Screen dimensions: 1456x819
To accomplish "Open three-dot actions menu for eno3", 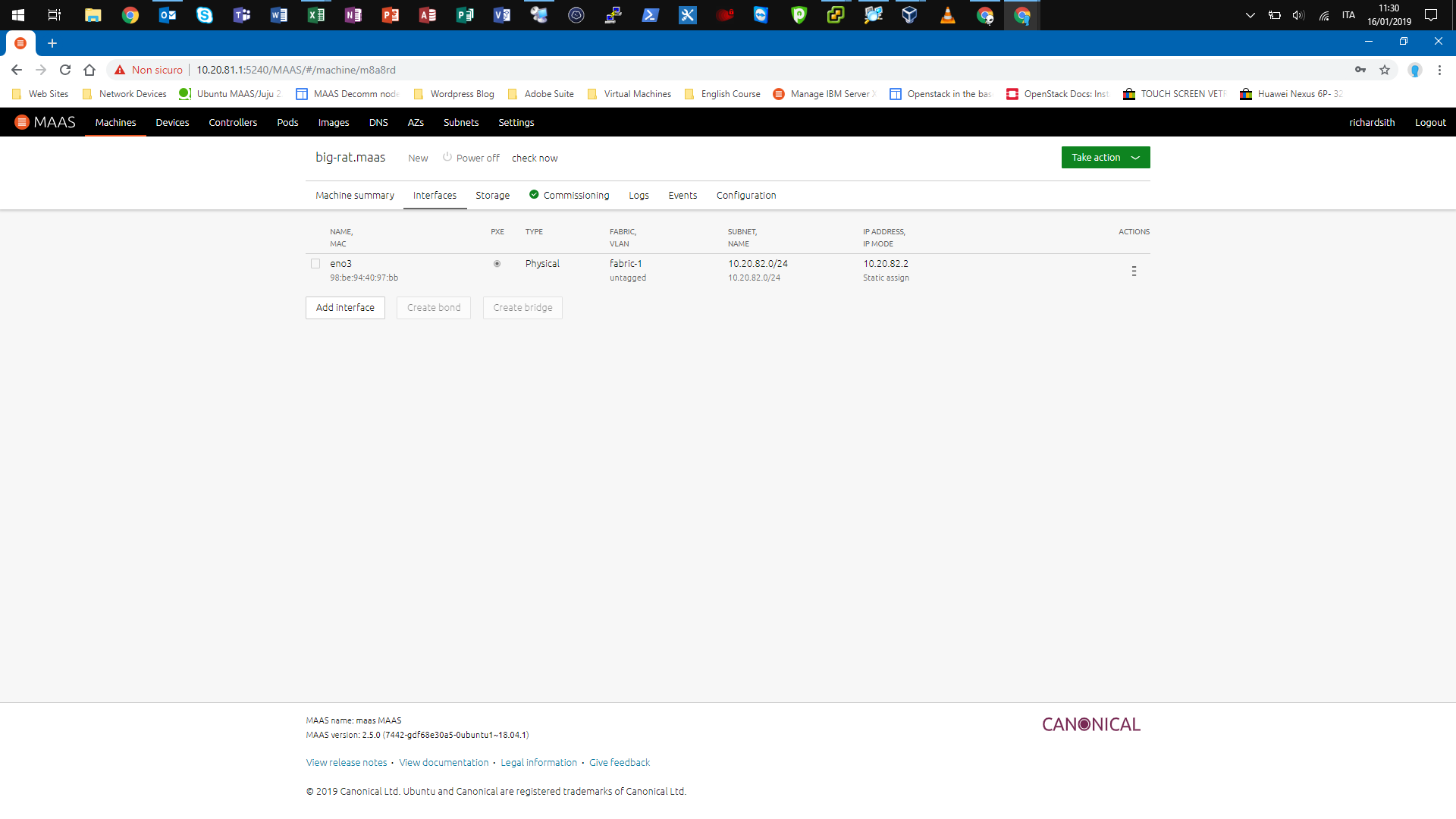I will tap(1134, 271).
